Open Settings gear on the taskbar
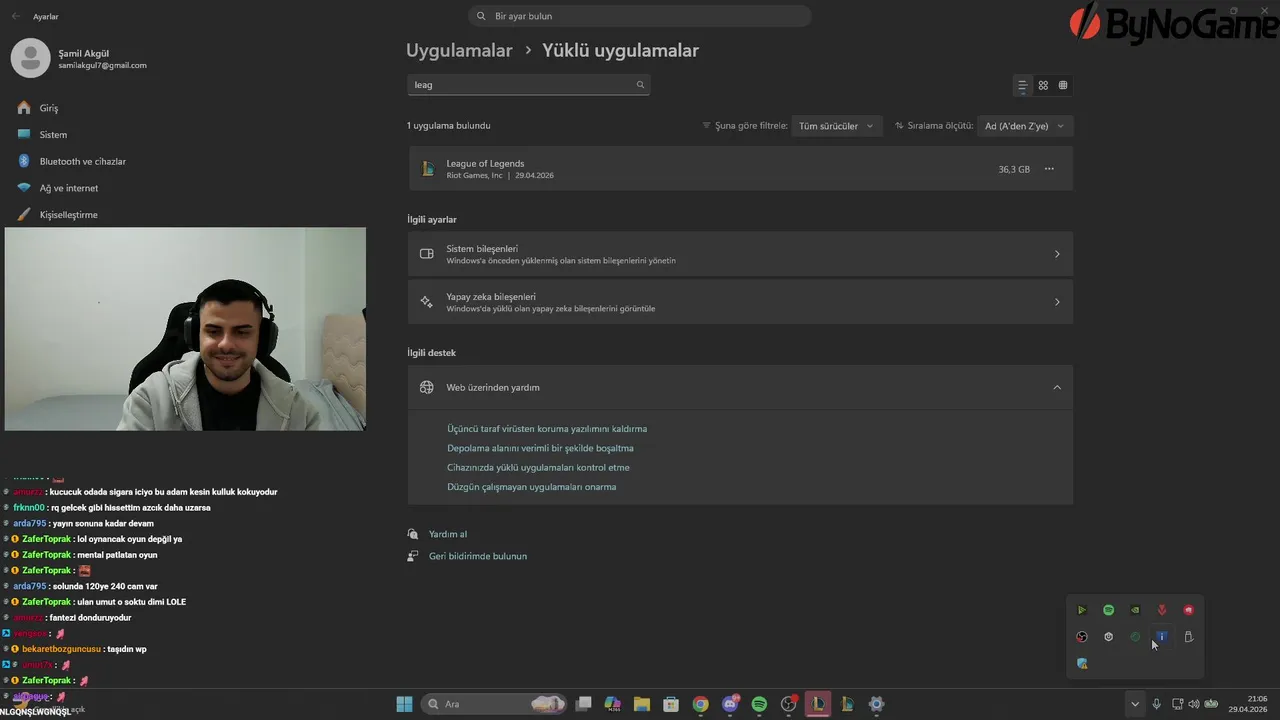 876,704
